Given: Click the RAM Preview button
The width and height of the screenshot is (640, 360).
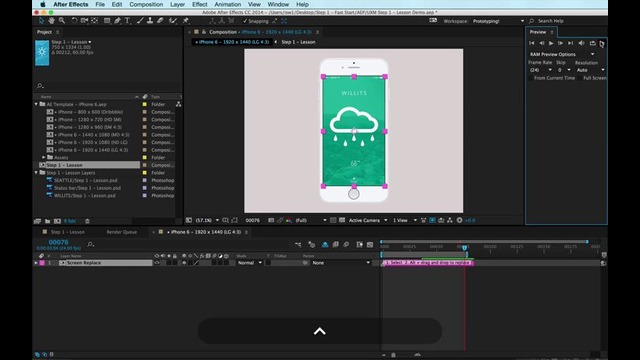Looking at the screenshot, I should [602, 44].
